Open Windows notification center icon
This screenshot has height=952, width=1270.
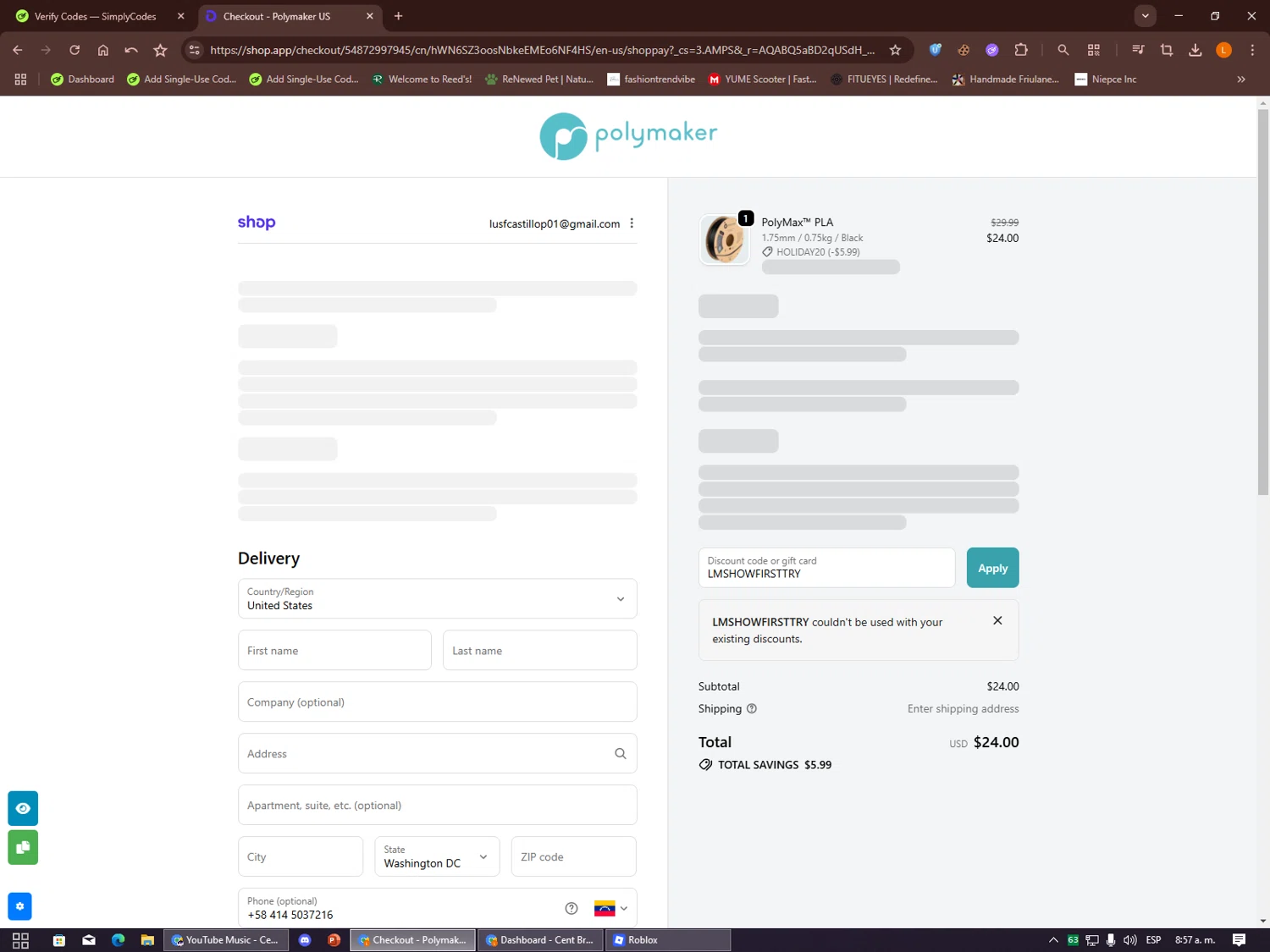tap(1239, 940)
